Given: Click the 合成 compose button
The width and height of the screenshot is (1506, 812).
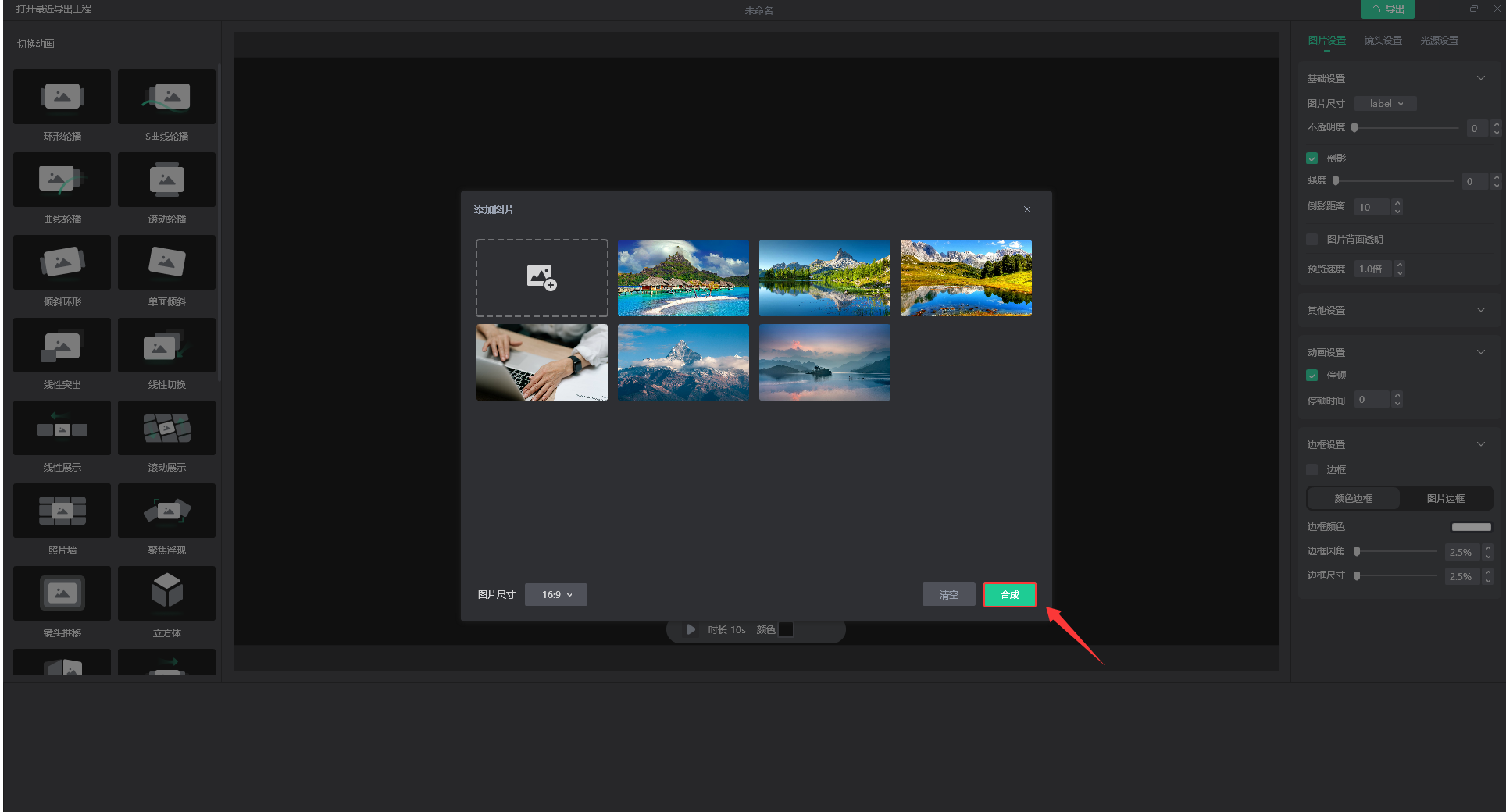Looking at the screenshot, I should (x=1009, y=595).
